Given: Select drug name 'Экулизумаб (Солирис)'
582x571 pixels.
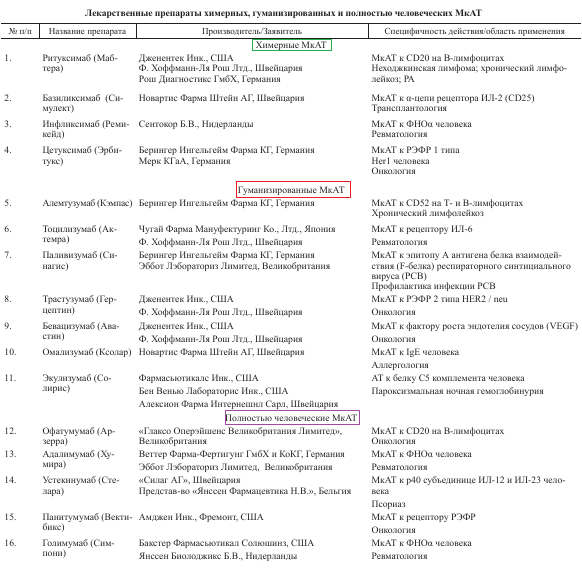Looking at the screenshot, I should [76, 383].
